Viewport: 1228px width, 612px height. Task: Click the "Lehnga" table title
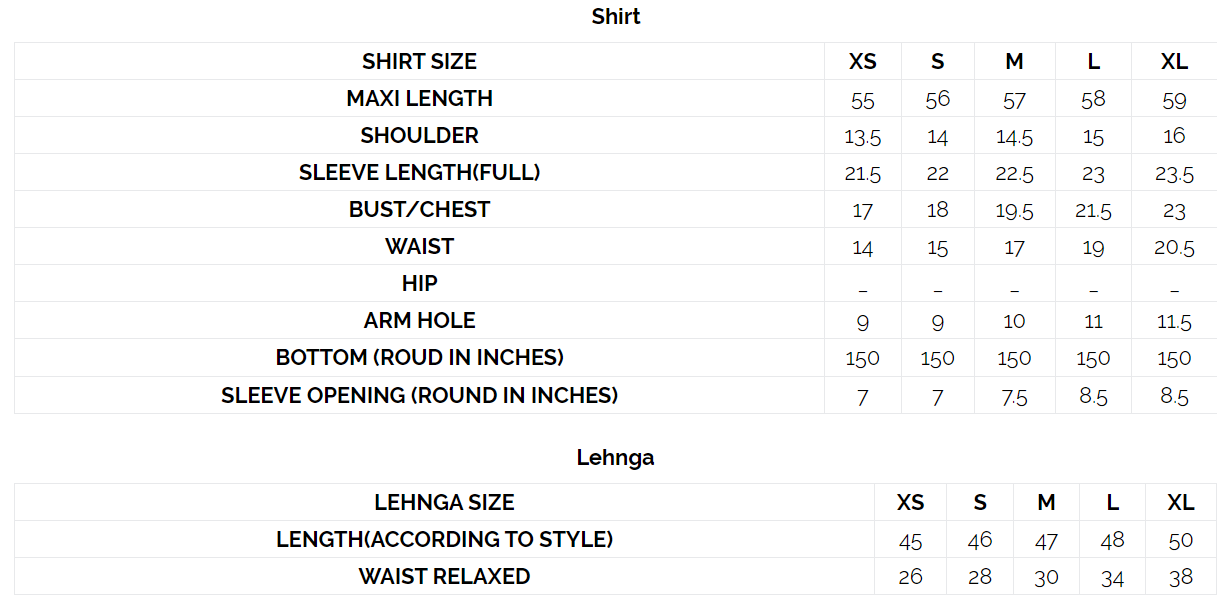point(615,458)
